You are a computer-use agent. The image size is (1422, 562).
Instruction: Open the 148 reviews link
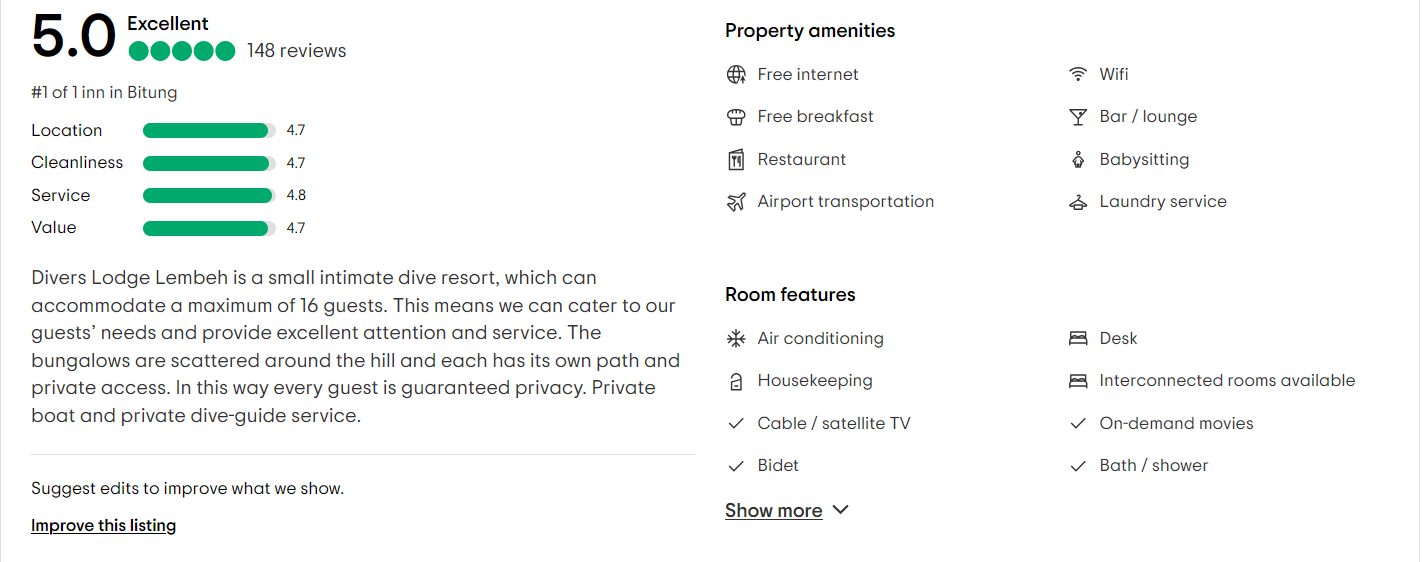click(x=296, y=51)
